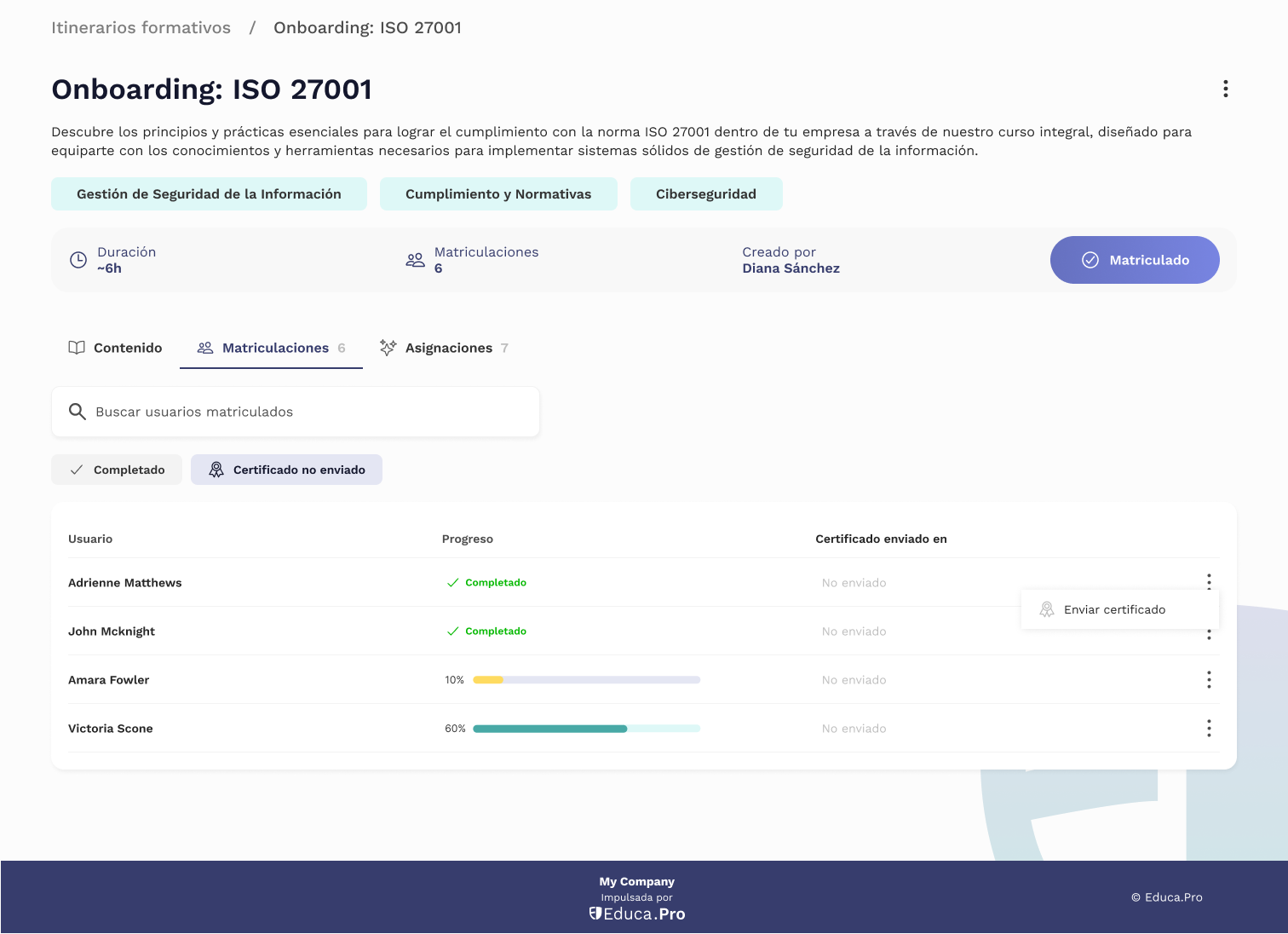The height and width of the screenshot is (934, 1288).
Task: Click the © Educa.Pro footer text
Action: [1167, 897]
